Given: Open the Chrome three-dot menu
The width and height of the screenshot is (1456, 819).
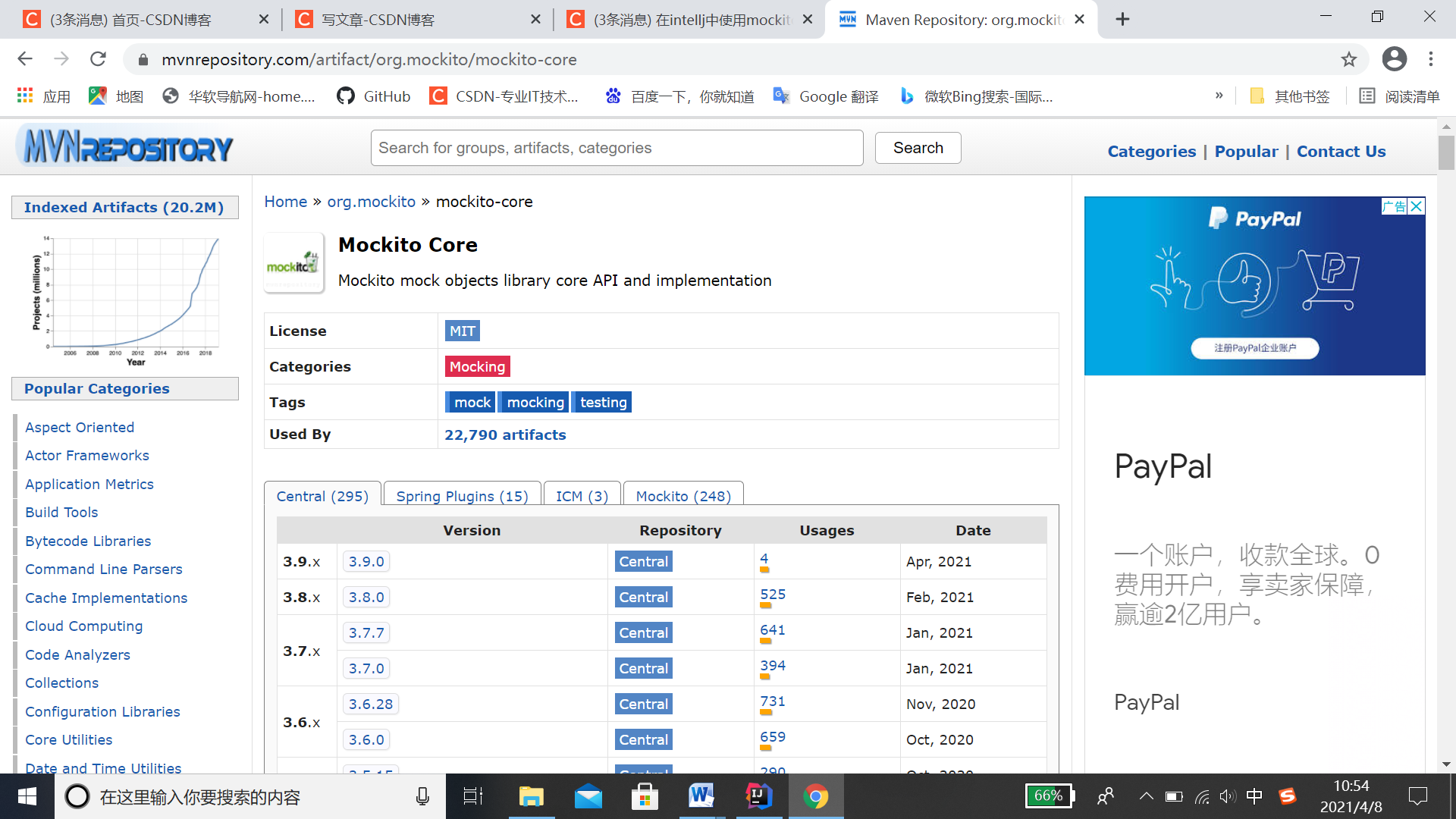Looking at the screenshot, I should coord(1431,59).
